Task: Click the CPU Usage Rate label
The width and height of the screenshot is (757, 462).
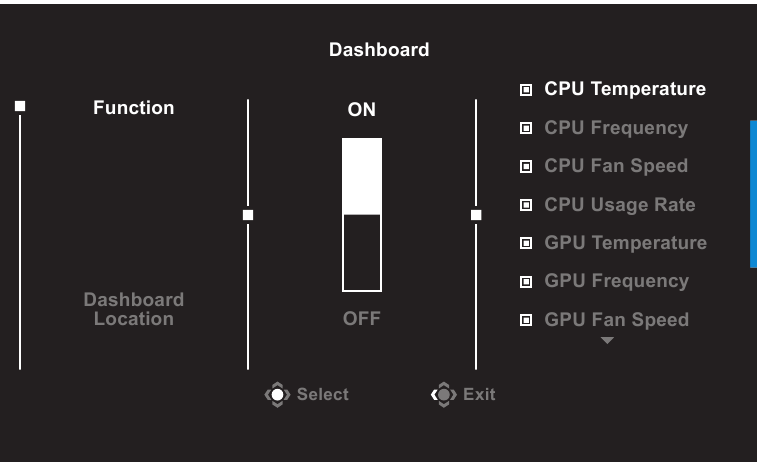Action: (619, 205)
